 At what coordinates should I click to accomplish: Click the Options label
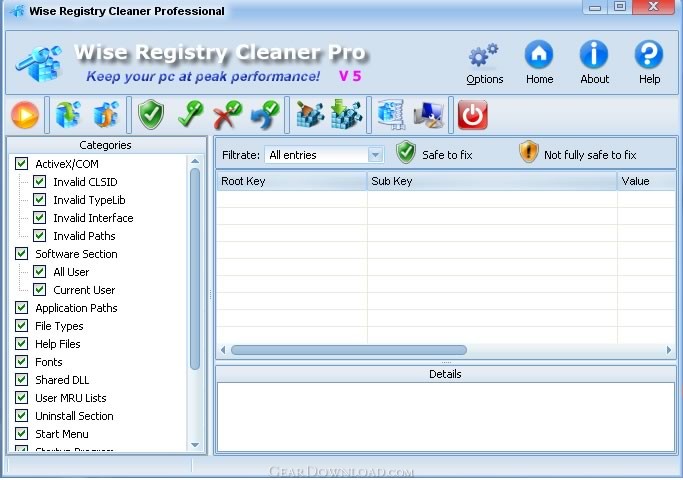tap(484, 79)
